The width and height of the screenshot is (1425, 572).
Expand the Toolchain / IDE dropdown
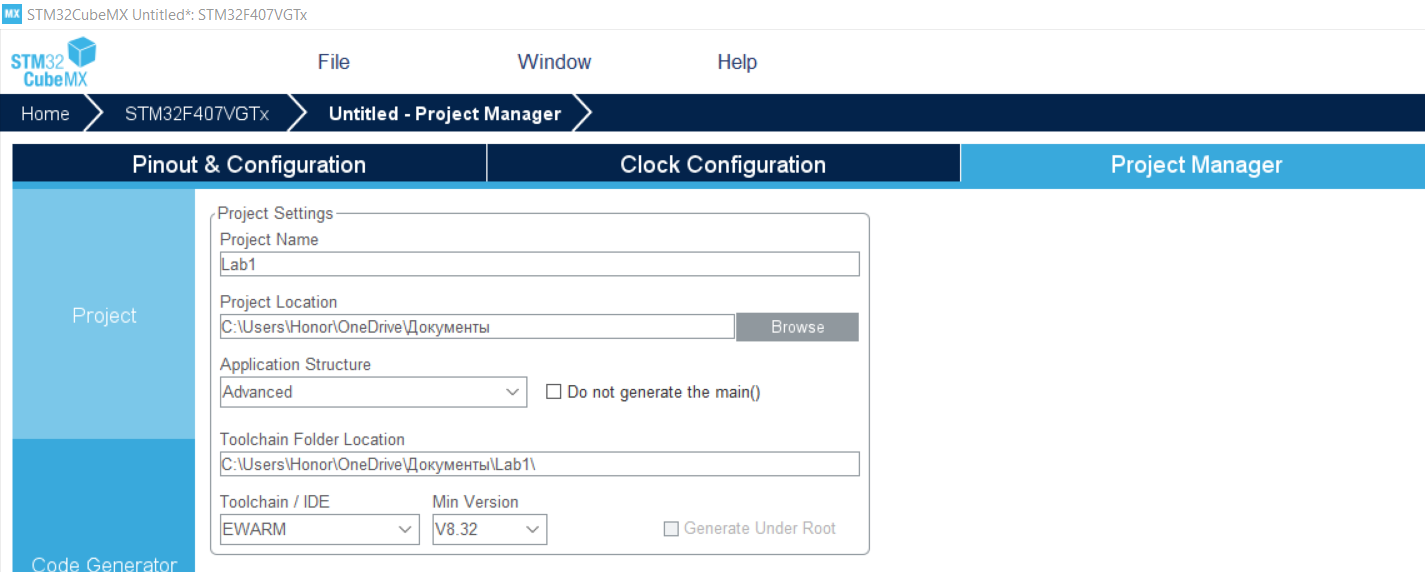(320, 529)
